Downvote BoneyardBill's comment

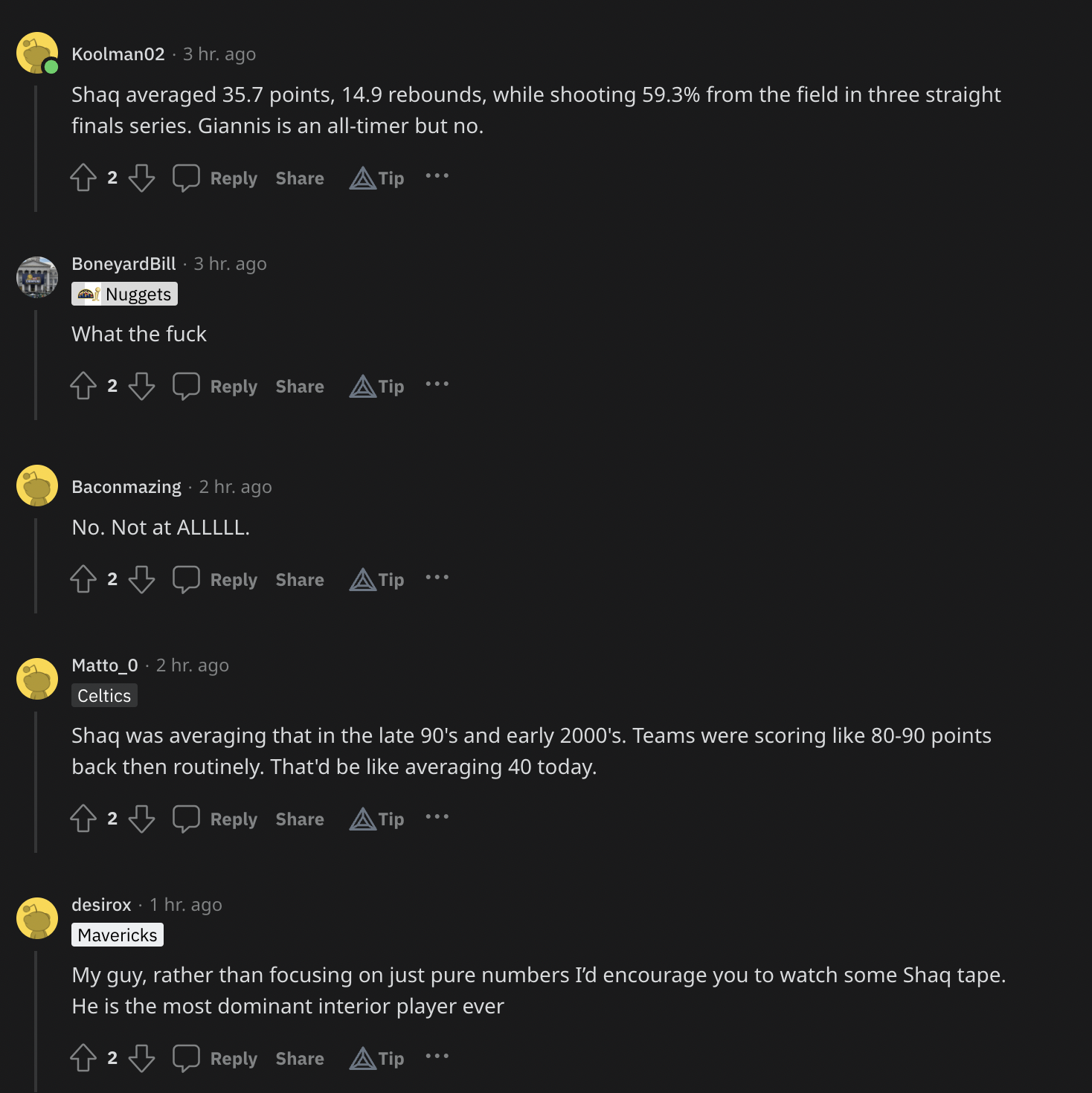tap(141, 386)
